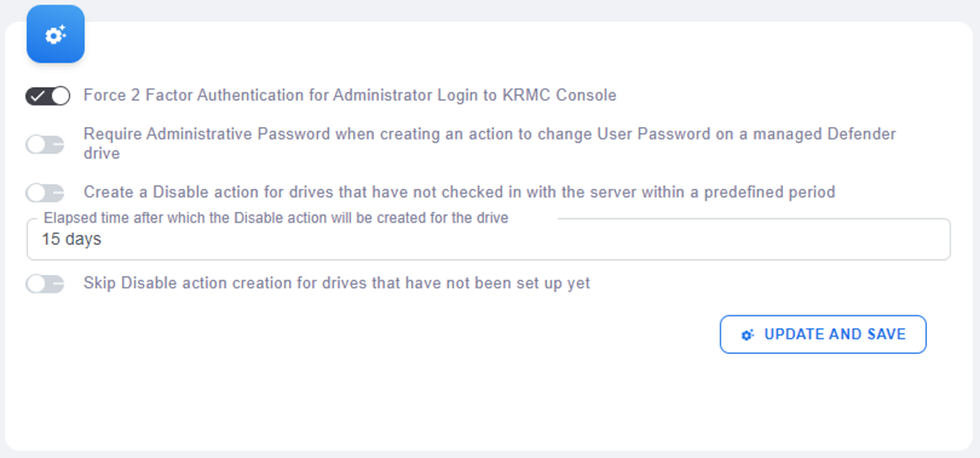Screen dimensions: 980x458
Task: Click the blue settings gear icon tile
Action: 55,34
